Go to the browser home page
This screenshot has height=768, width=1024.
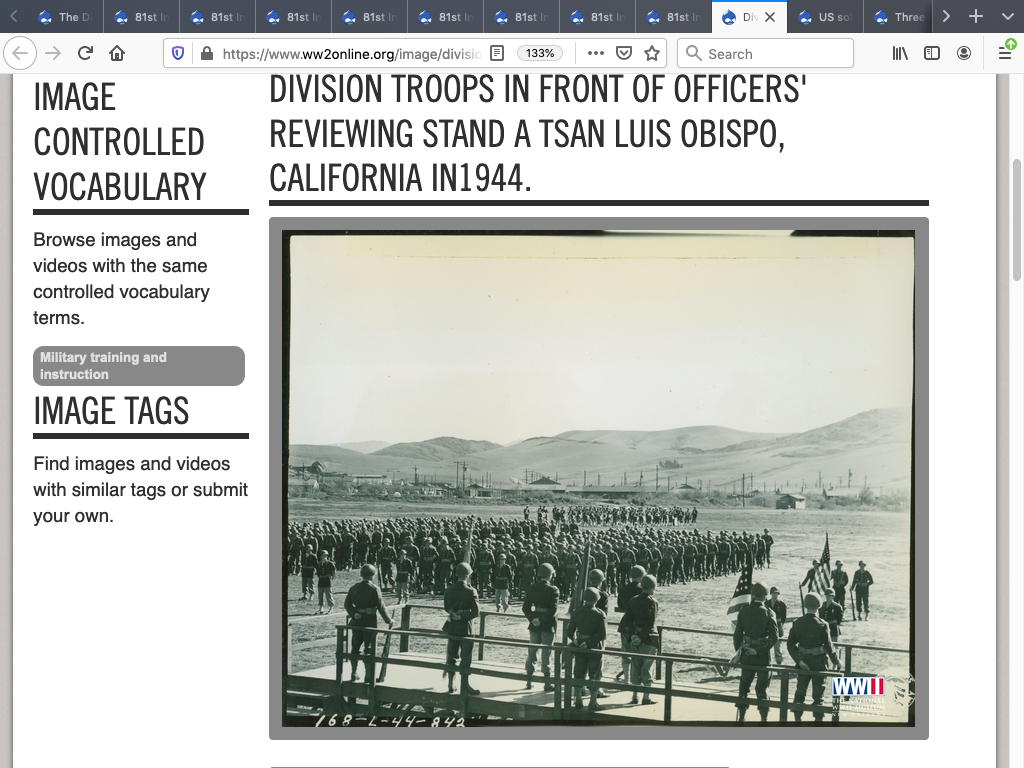[x=117, y=54]
